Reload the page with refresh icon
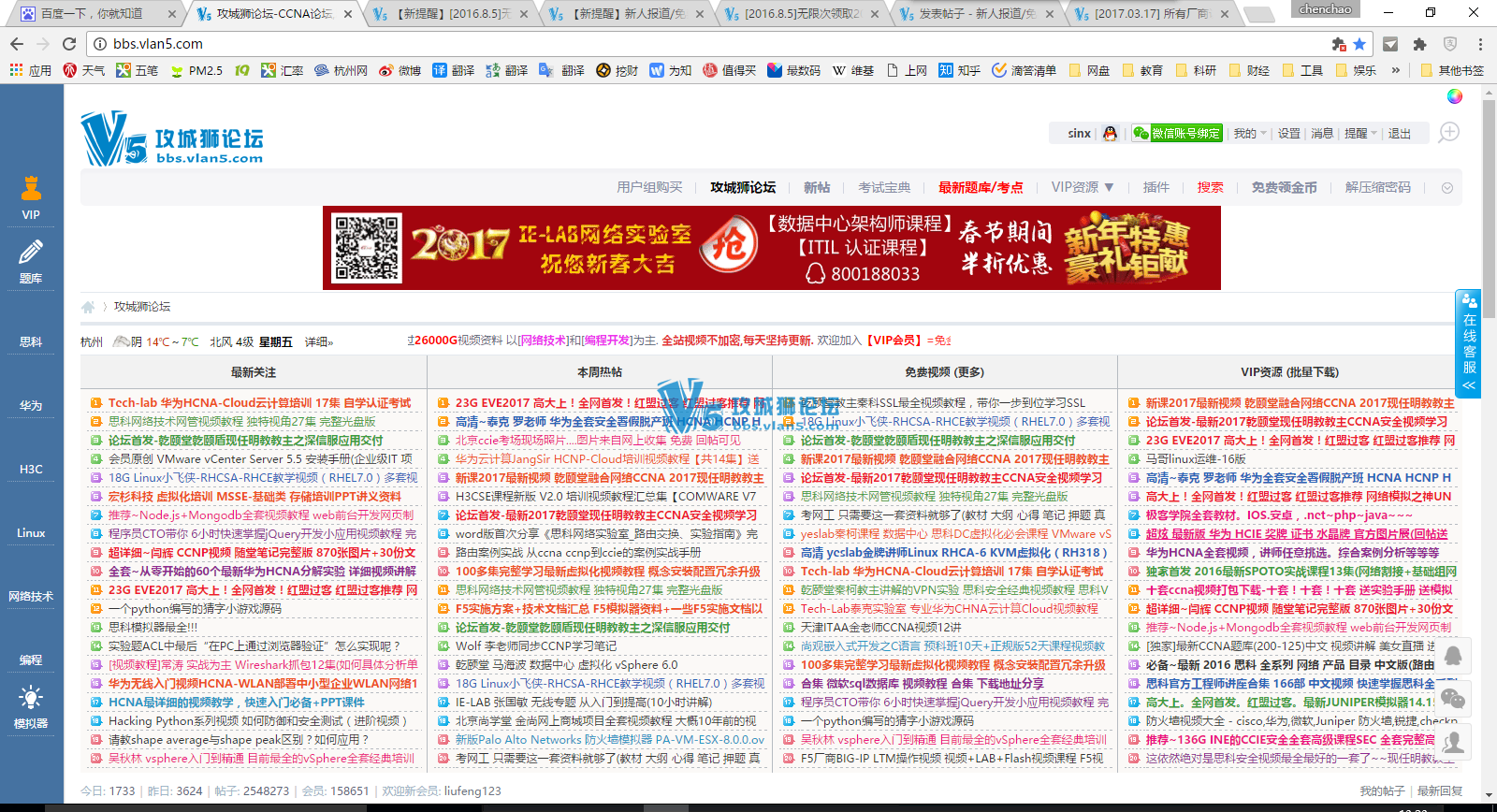 click(x=69, y=44)
